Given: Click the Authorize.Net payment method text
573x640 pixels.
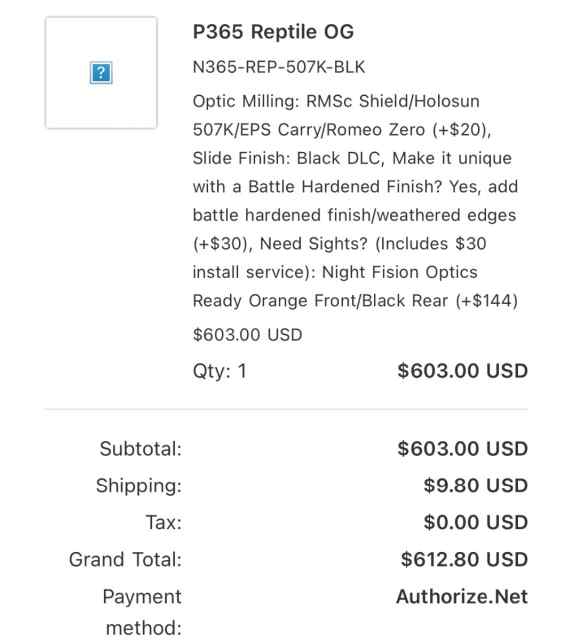Looking at the screenshot, I should [462, 597].
